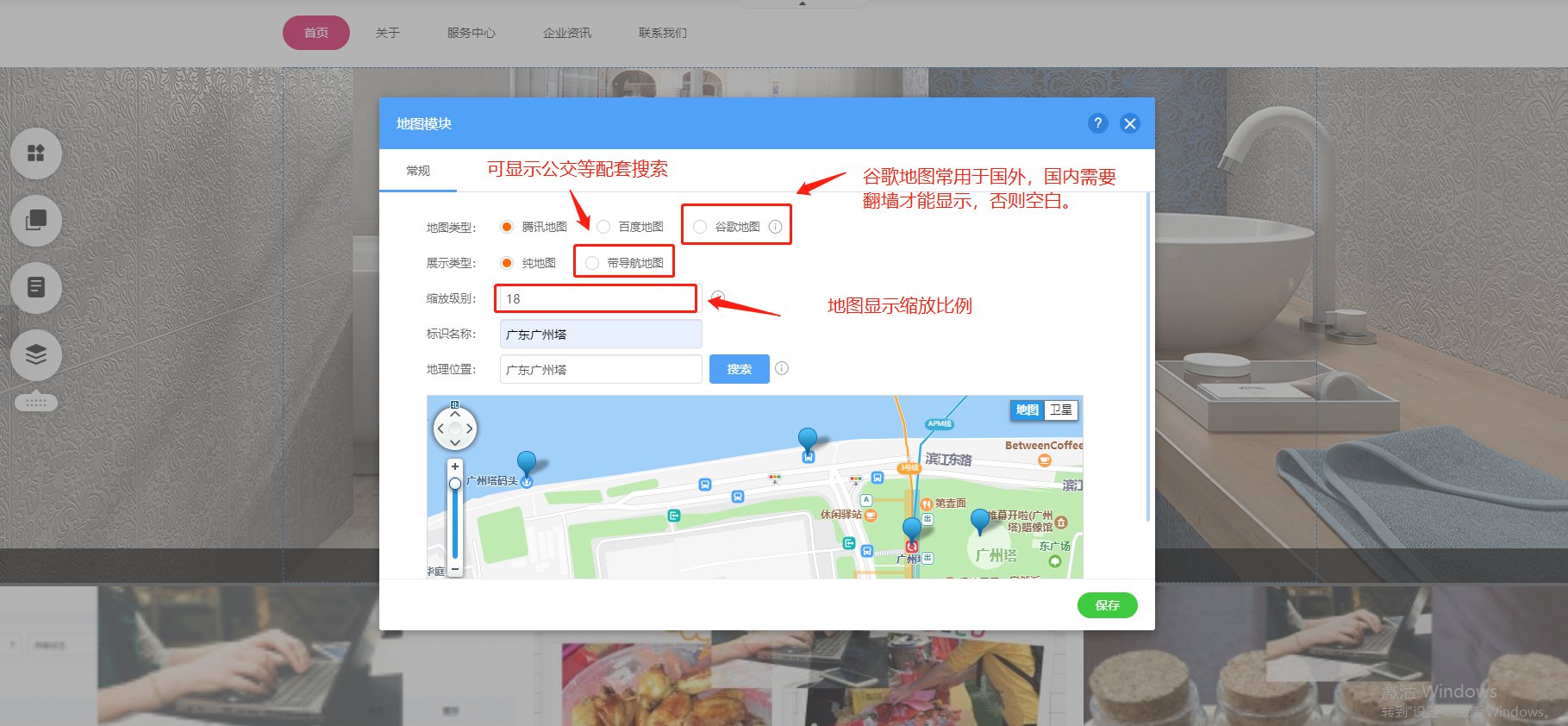Open 关于 in the site navigation
This screenshot has width=1568, height=726.
(388, 33)
